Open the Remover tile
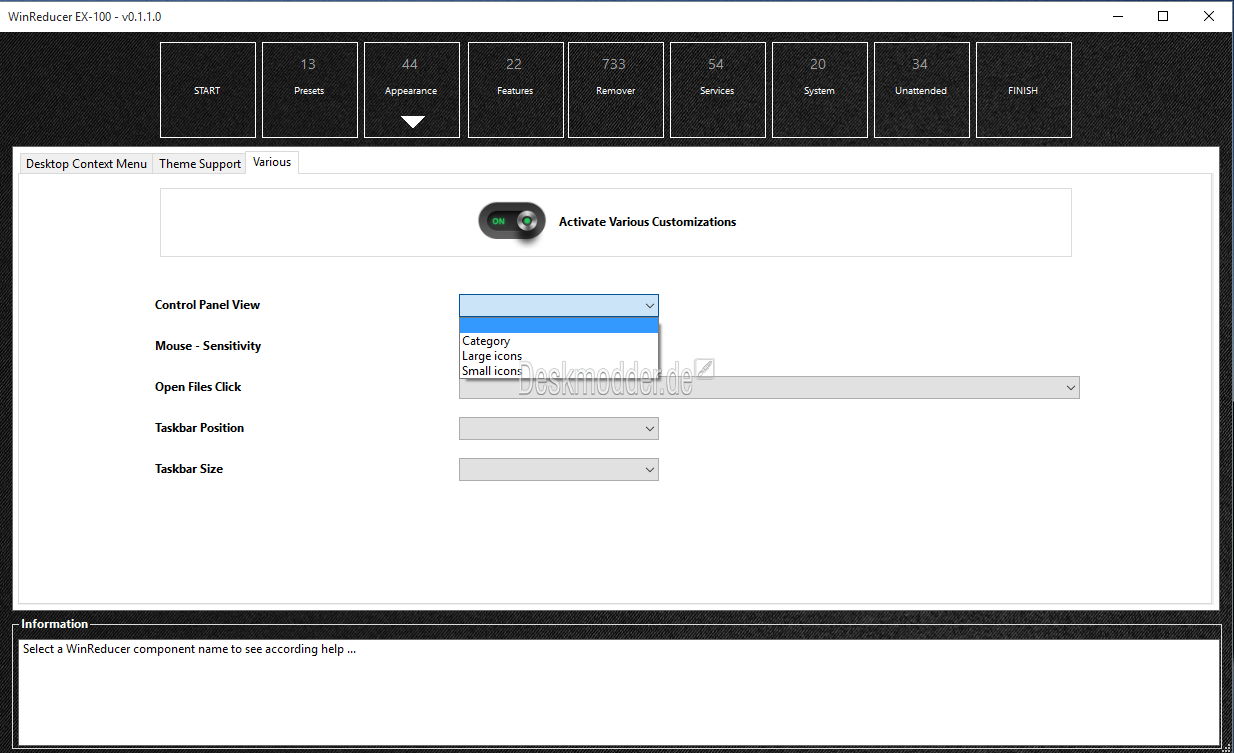The image size is (1234, 753). tap(616, 90)
